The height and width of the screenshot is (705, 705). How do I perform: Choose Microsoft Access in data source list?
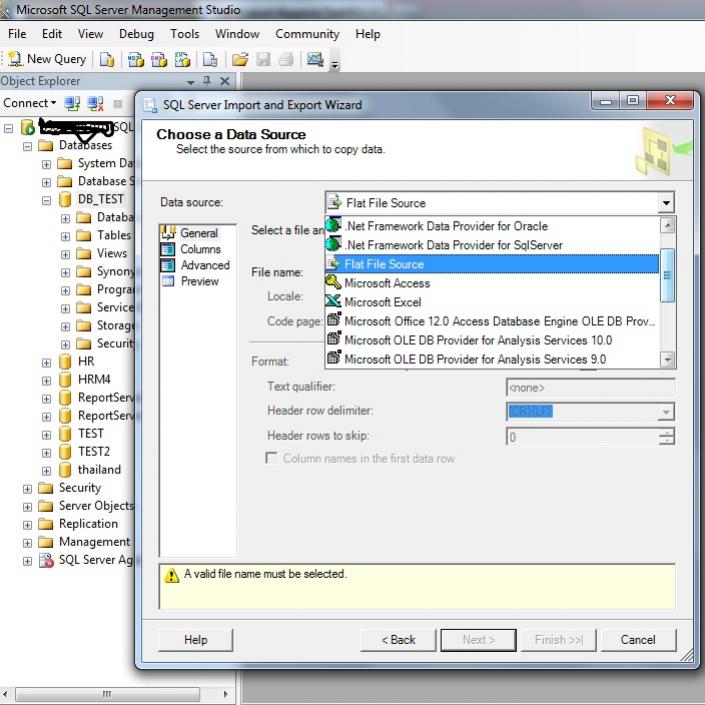(492, 283)
